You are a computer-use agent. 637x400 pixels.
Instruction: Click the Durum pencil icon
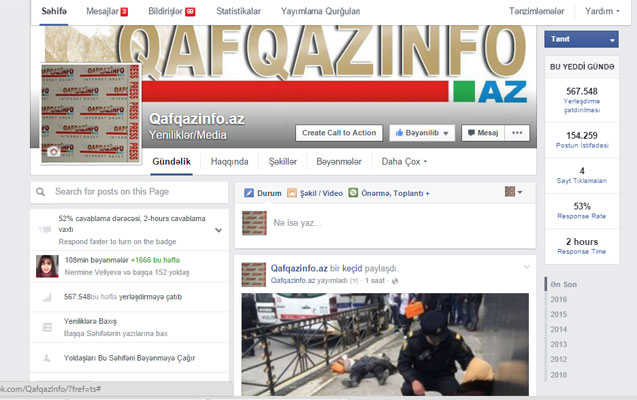click(x=249, y=193)
